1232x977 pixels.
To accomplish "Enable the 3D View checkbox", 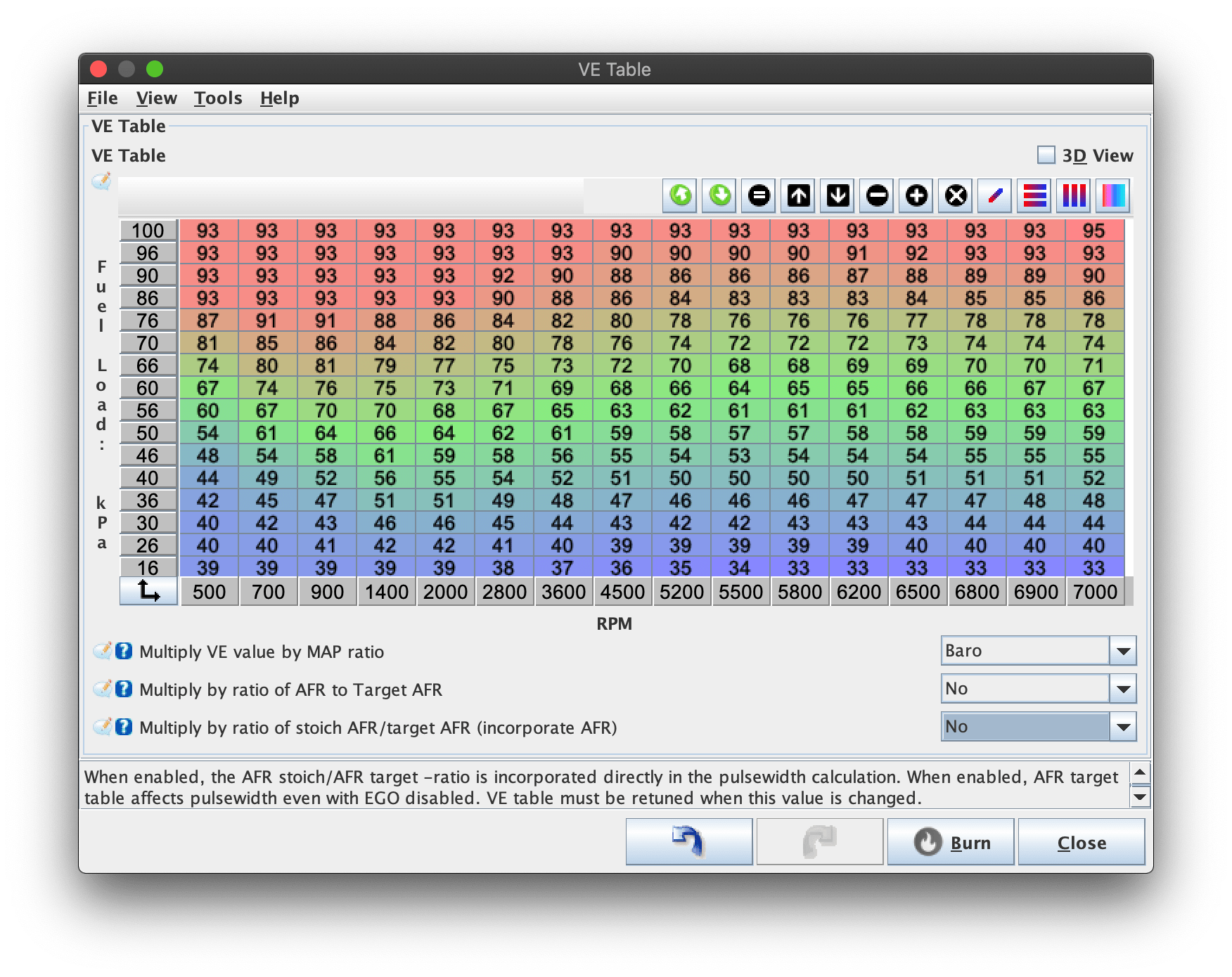I will (x=1046, y=155).
